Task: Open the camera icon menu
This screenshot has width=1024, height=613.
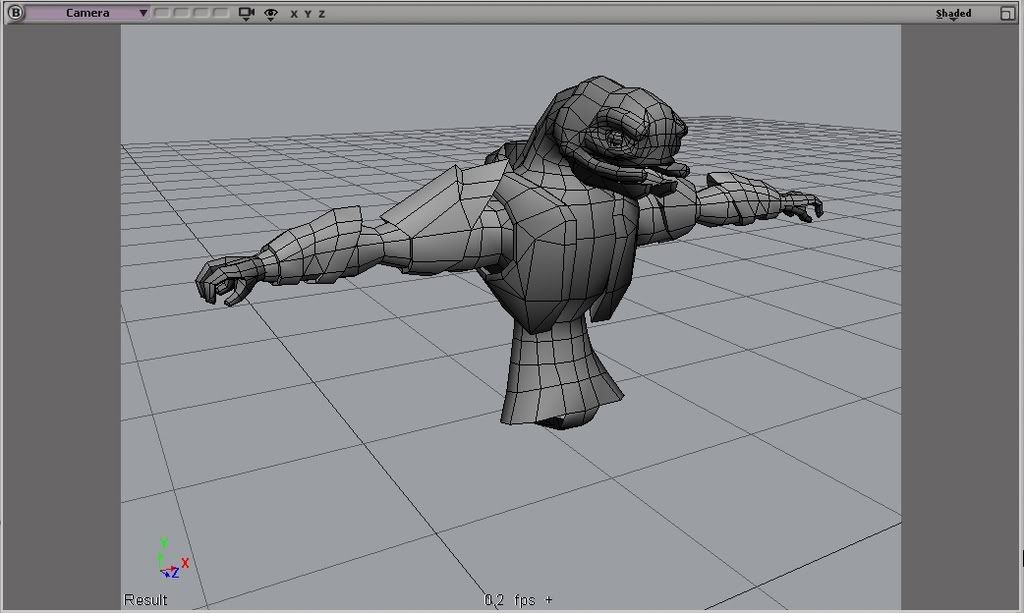Action: pyautogui.click(x=246, y=14)
